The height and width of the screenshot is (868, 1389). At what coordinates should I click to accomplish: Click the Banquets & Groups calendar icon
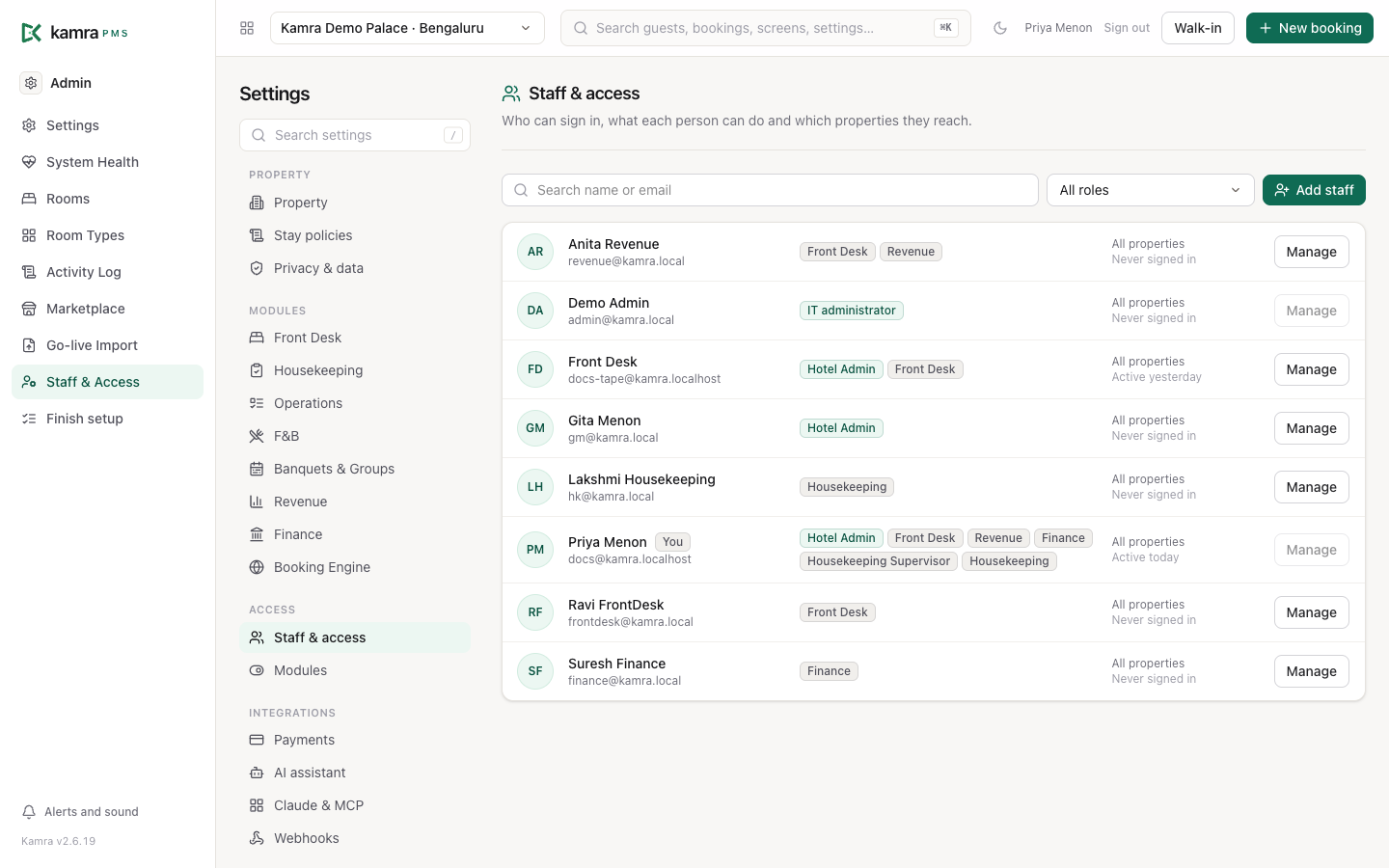(x=257, y=469)
